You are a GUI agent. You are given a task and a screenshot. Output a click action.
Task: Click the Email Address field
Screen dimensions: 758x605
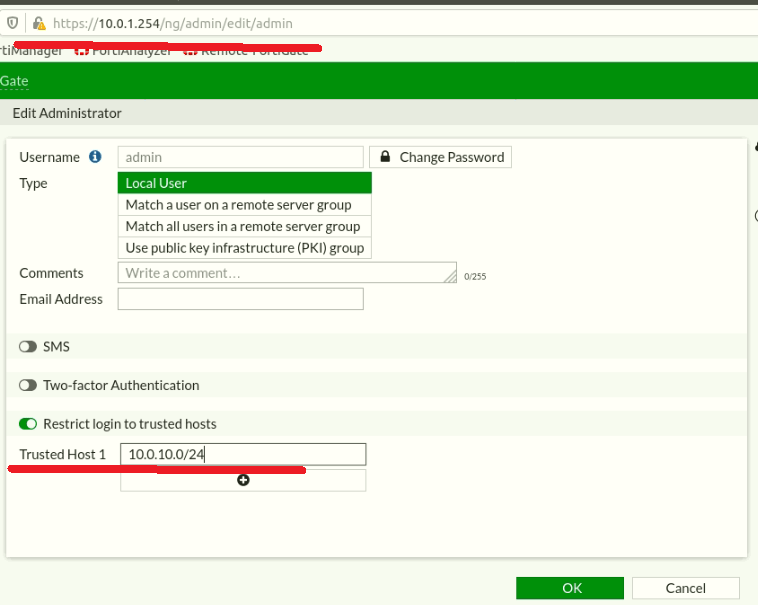point(240,299)
